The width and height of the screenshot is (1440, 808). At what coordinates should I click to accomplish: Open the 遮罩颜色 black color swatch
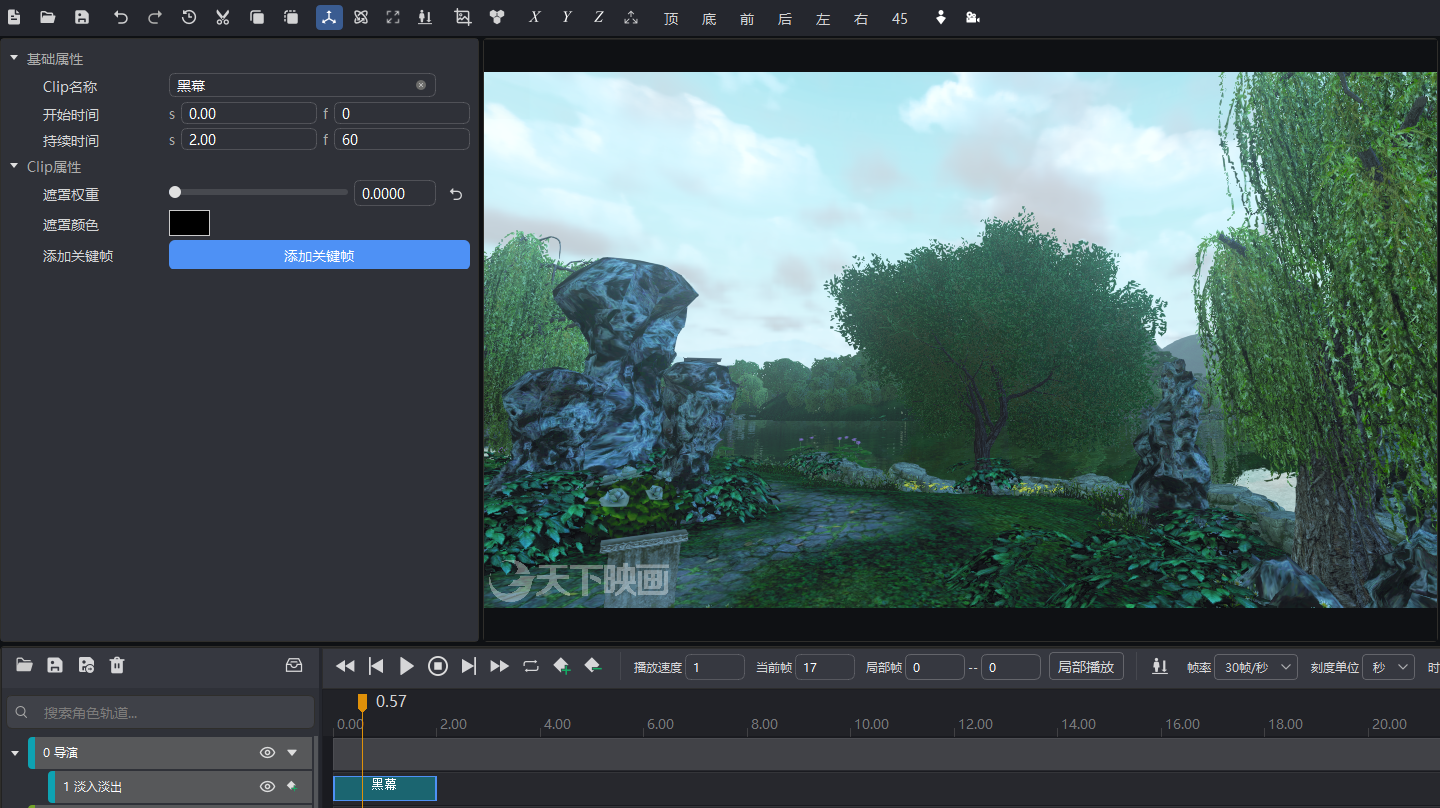pos(189,223)
